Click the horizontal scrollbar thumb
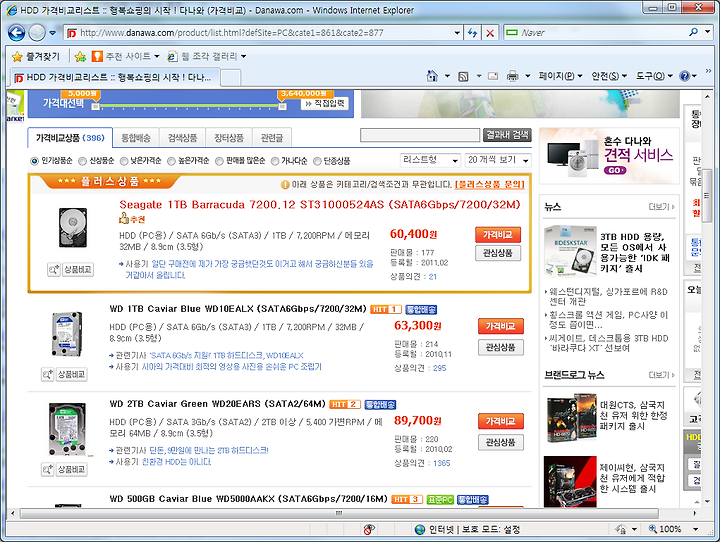 [x=339, y=513]
